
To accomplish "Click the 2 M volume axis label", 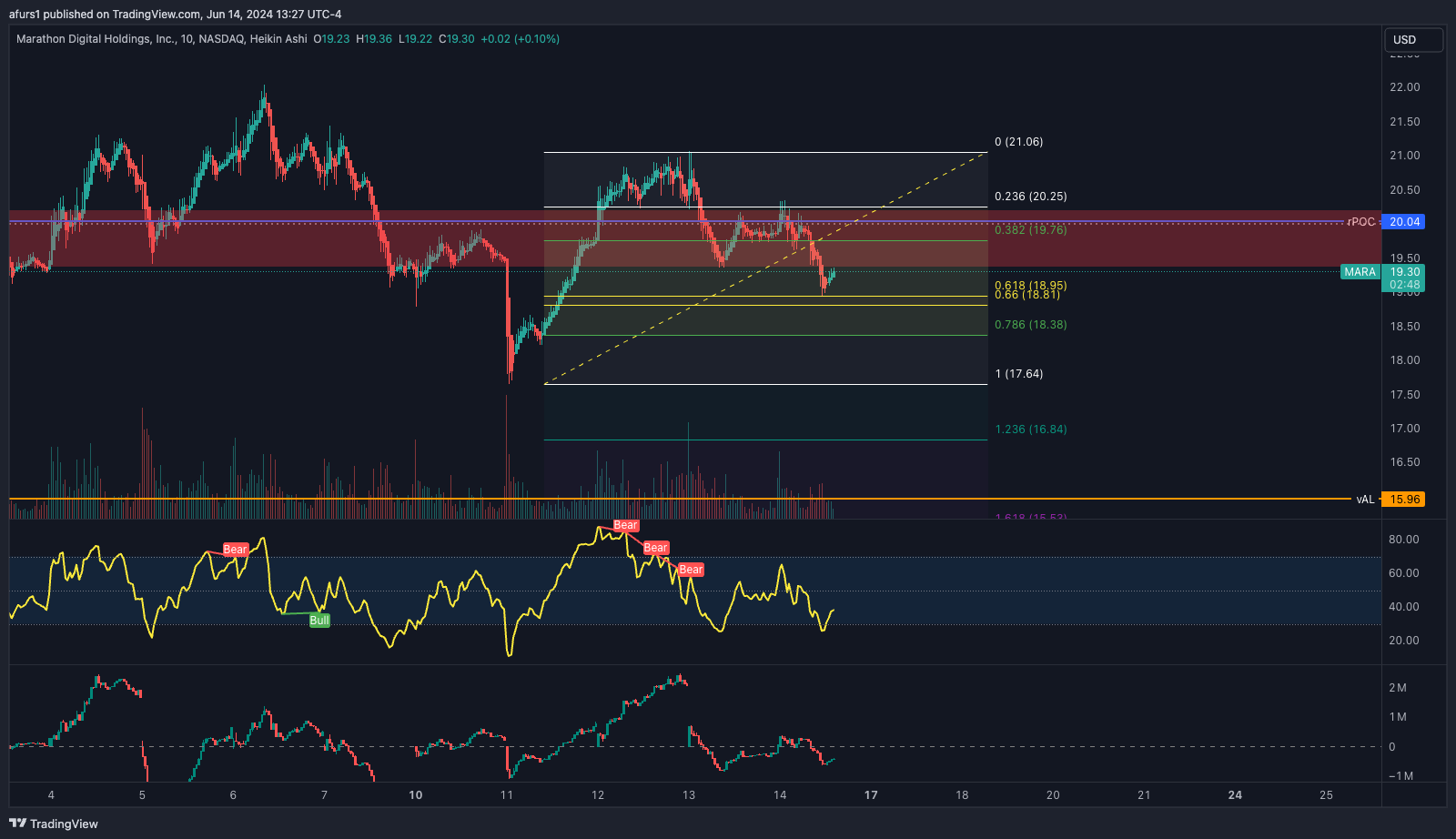I will point(1398,688).
